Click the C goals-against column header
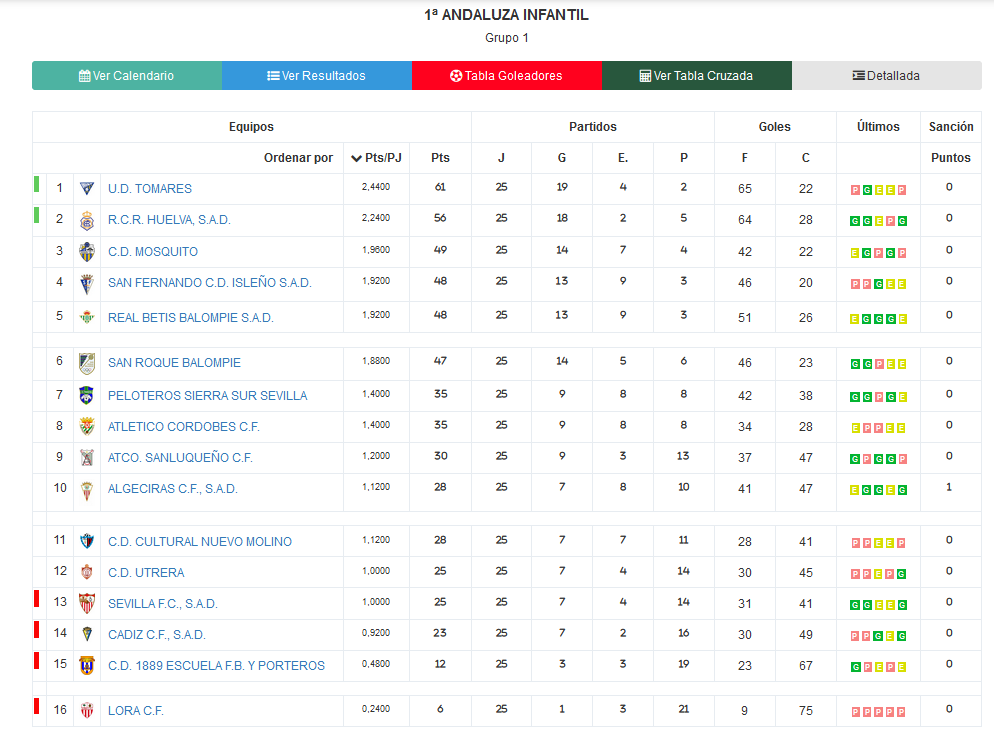994x736 pixels. click(806, 158)
